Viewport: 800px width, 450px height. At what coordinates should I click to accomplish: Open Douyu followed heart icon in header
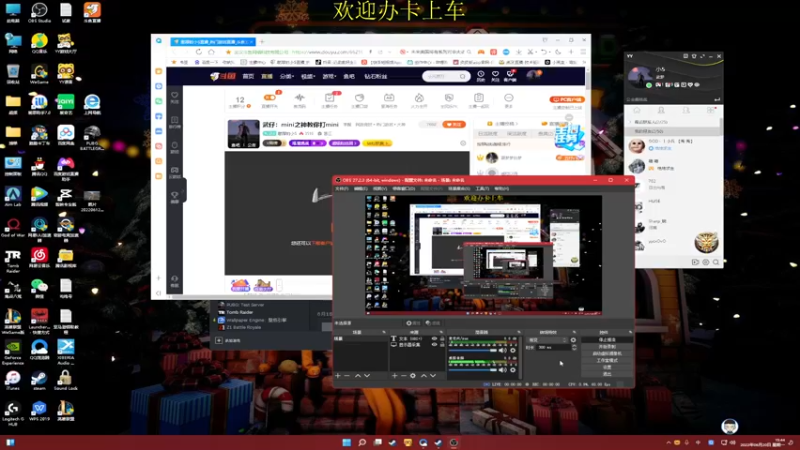(495, 76)
